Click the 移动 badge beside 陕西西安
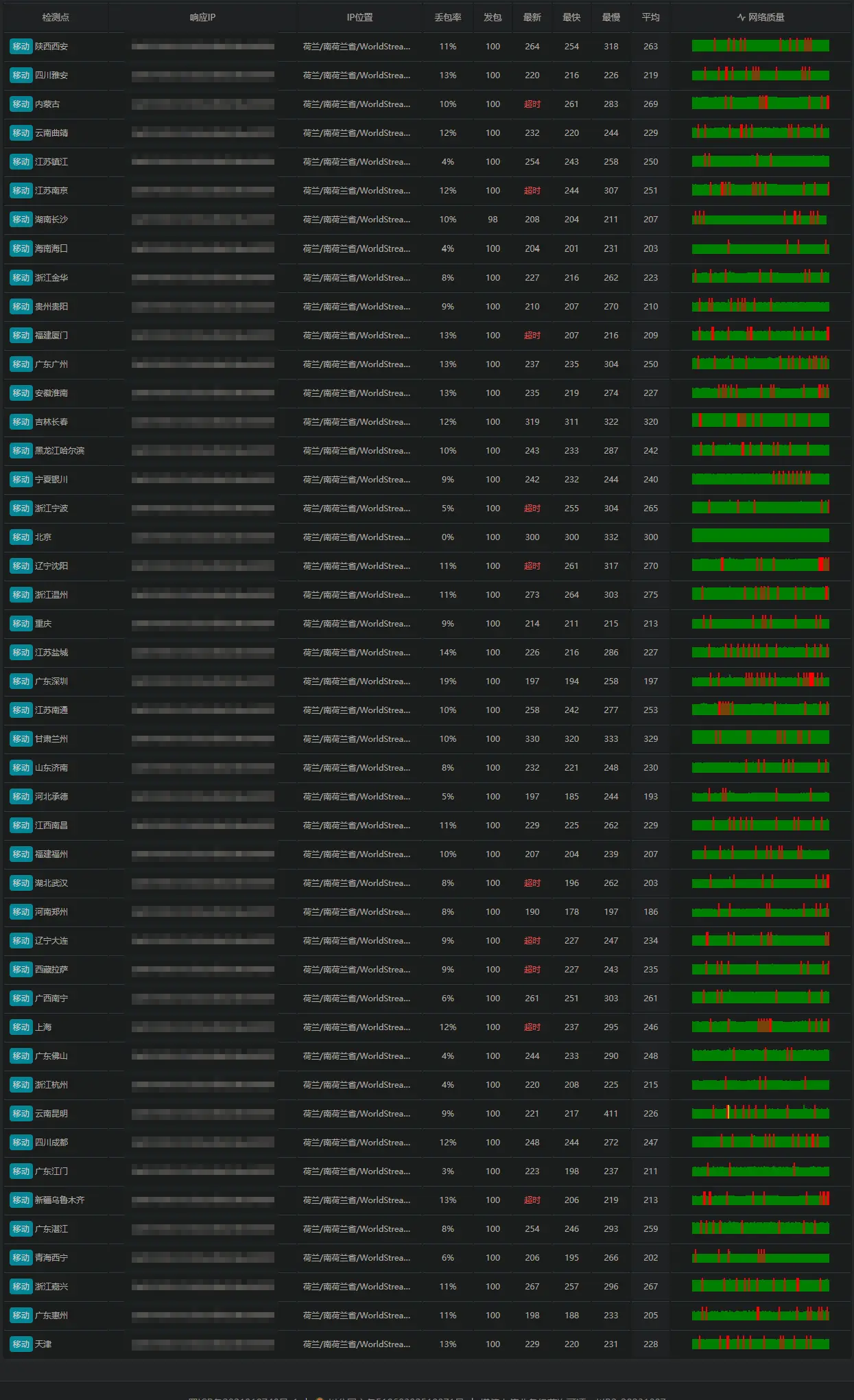Screen dimensions: 854x1400 [21, 47]
